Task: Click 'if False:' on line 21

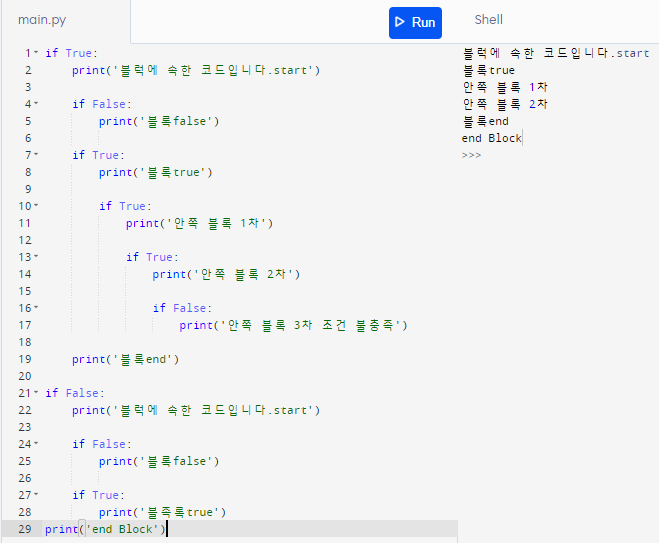Action: click(74, 393)
